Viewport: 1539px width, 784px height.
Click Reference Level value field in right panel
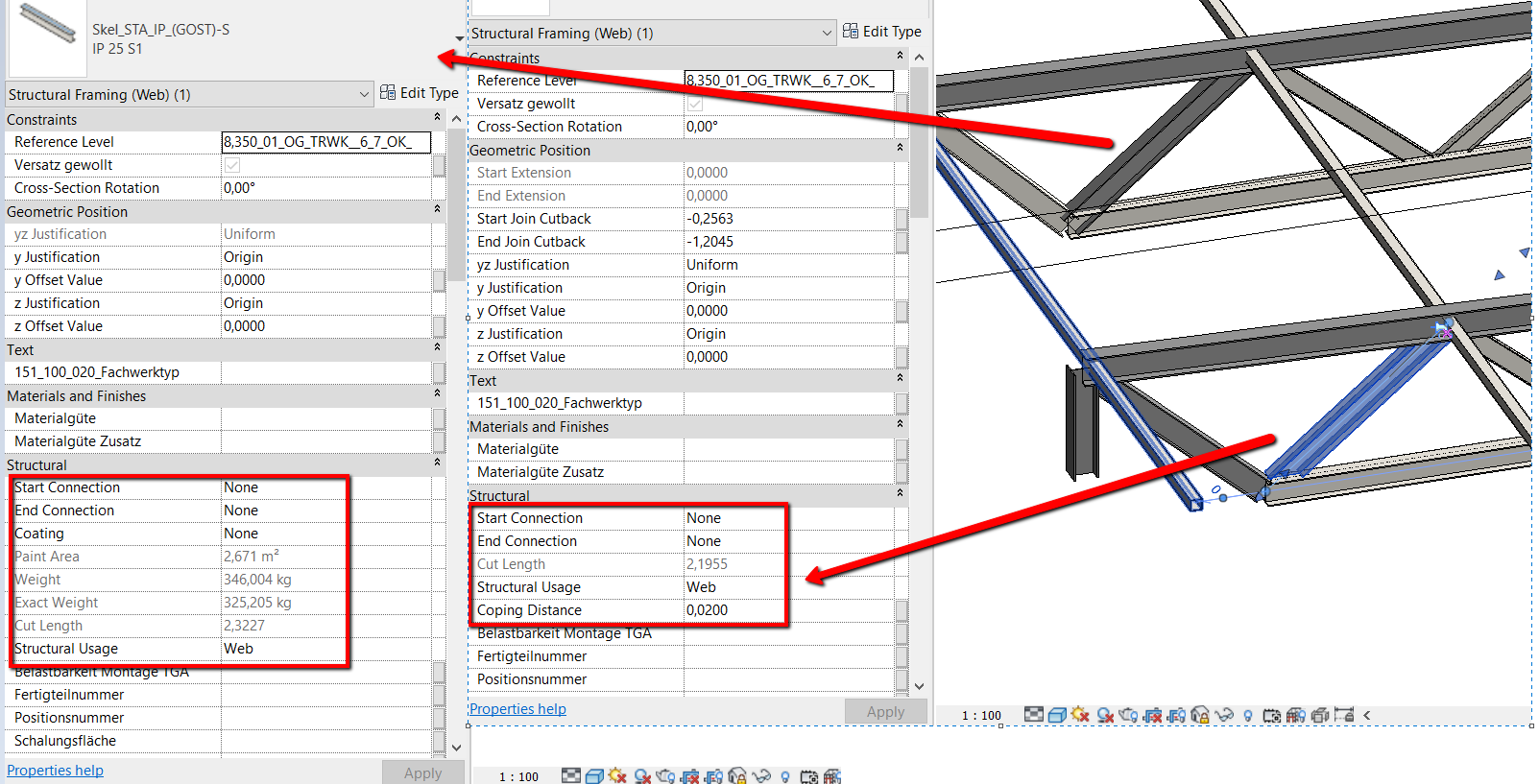pyautogui.click(x=789, y=81)
